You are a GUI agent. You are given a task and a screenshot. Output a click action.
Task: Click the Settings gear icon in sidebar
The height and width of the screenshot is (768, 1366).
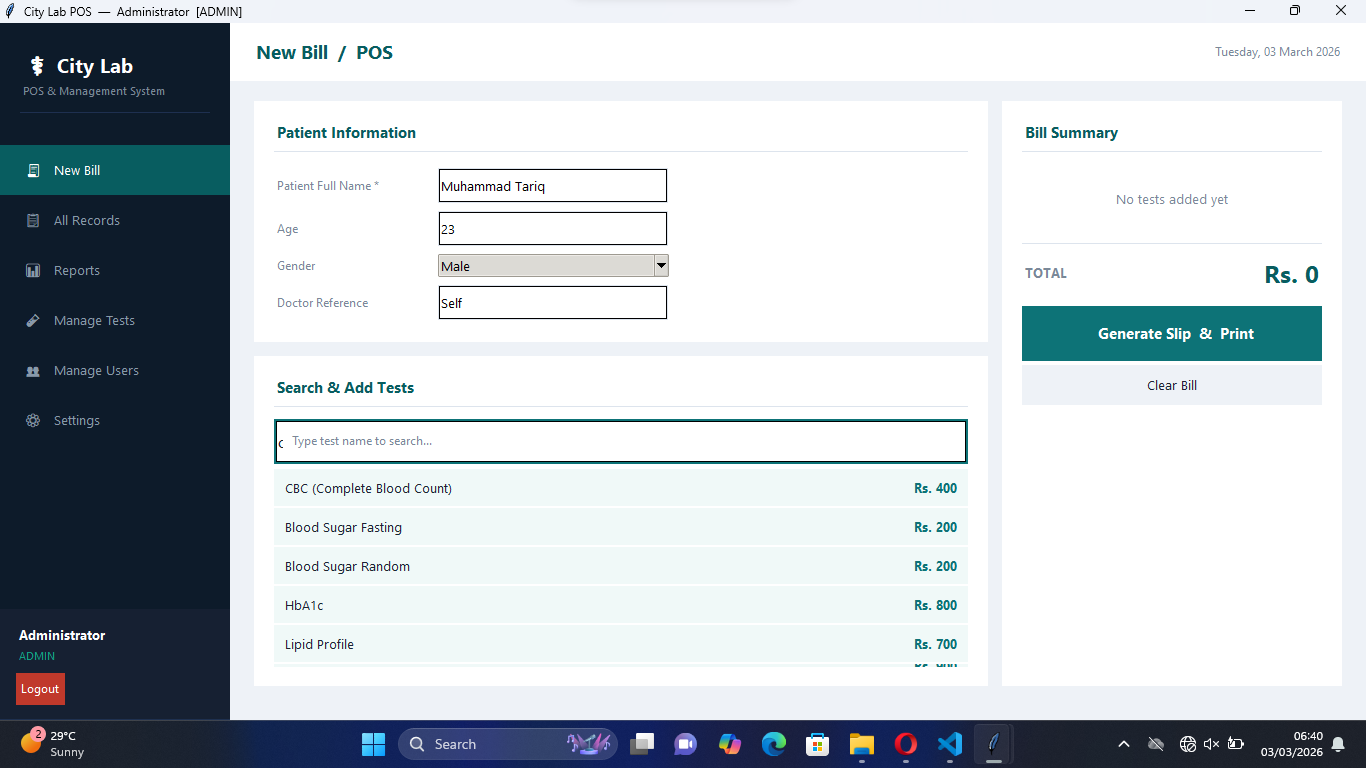33,421
